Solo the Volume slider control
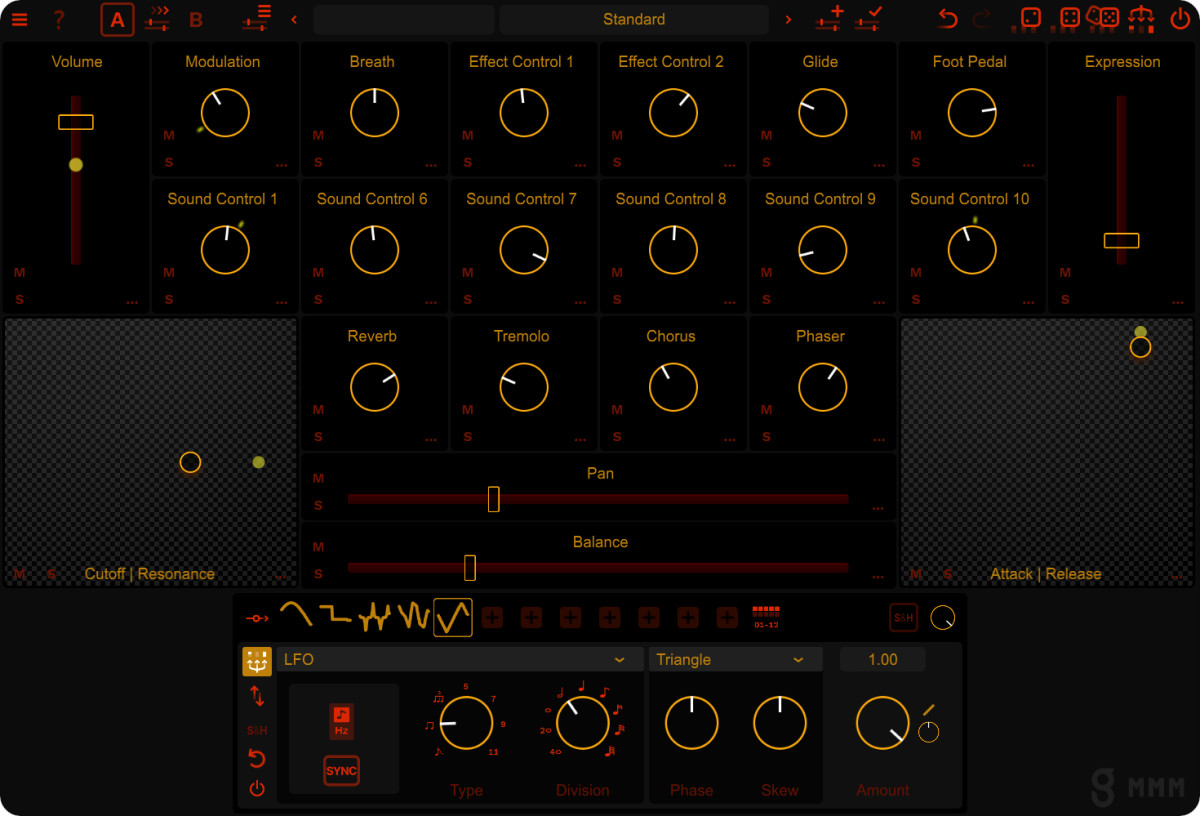This screenshot has width=1200, height=816. pyautogui.click(x=19, y=299)
